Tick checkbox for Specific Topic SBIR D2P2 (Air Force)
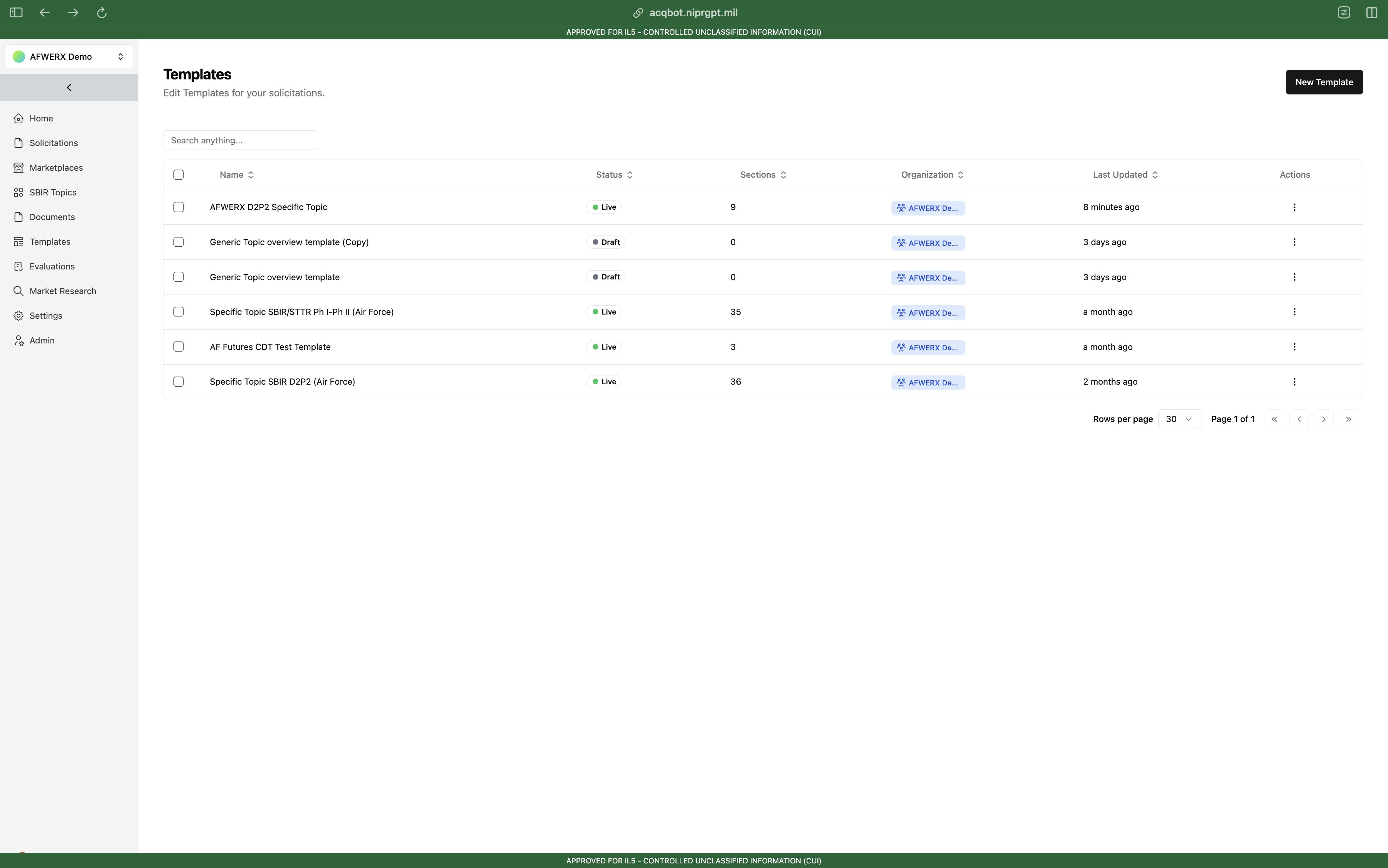Screen dimensions: 1388x868 [179, 382]
